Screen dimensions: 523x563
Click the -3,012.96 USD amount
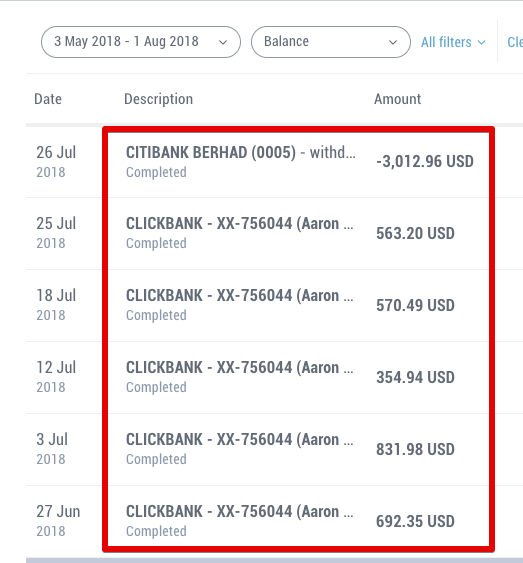tap(425, 161)
